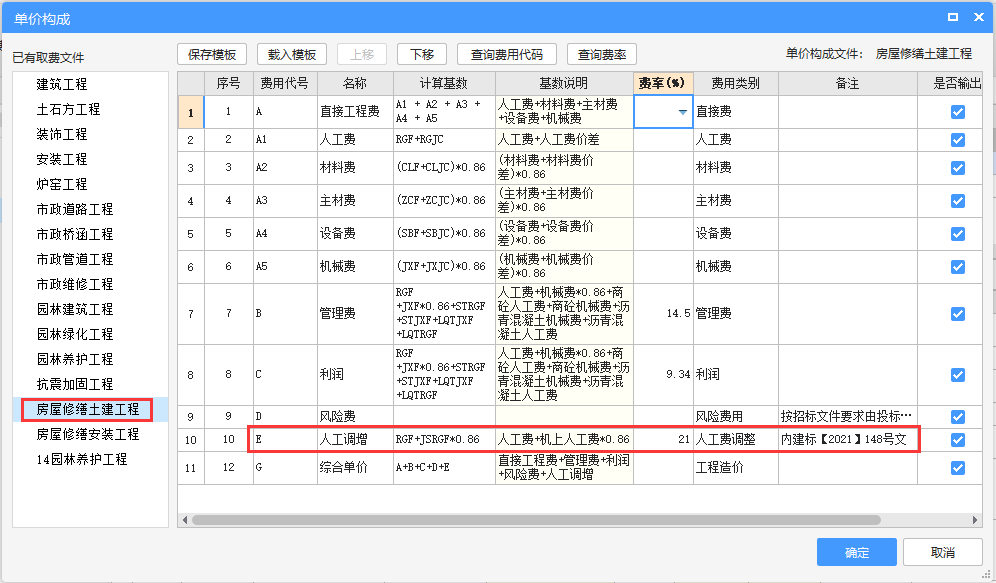Click 按招标文件要求由投标 remark cell

click(x=848, y=417)
